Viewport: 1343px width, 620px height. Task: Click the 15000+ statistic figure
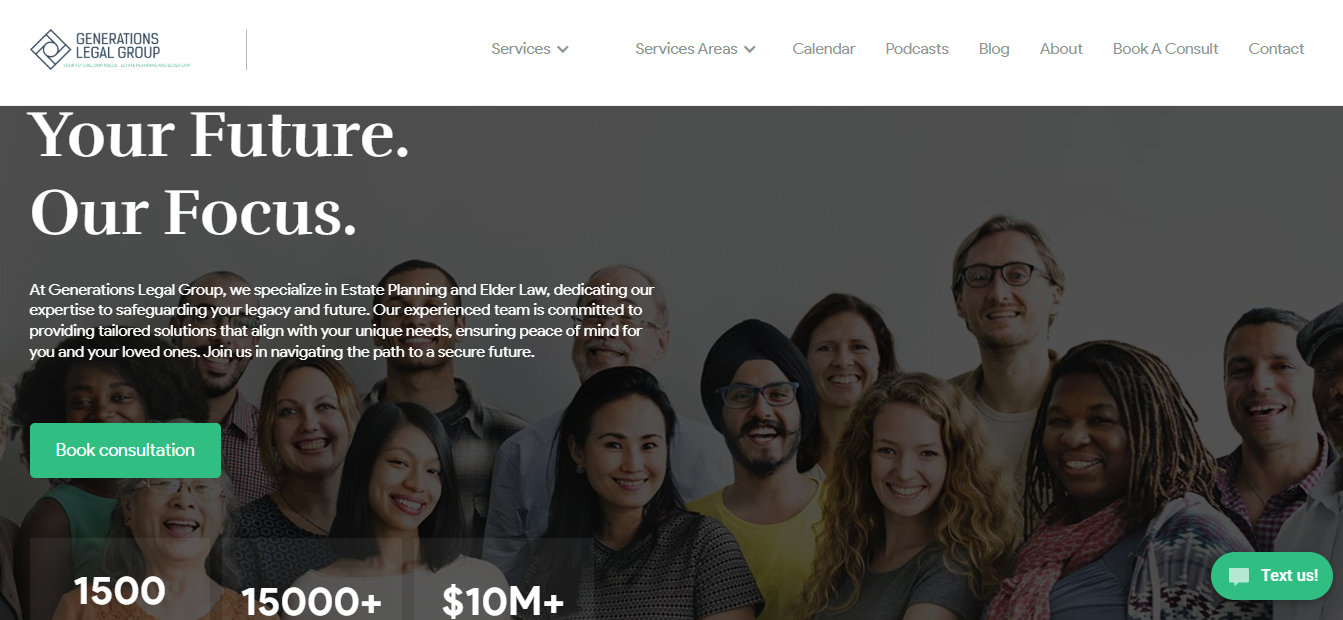click(311, 601)
